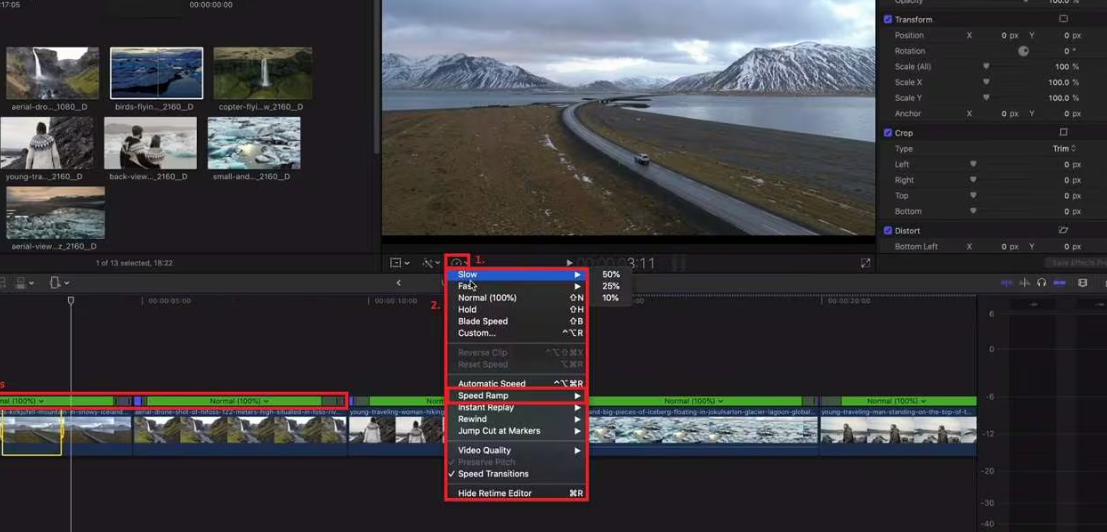Select birds-flyin..._2160 thumbnail
This screenshot has width=1107, height=532.
click(x=157, y=73)
